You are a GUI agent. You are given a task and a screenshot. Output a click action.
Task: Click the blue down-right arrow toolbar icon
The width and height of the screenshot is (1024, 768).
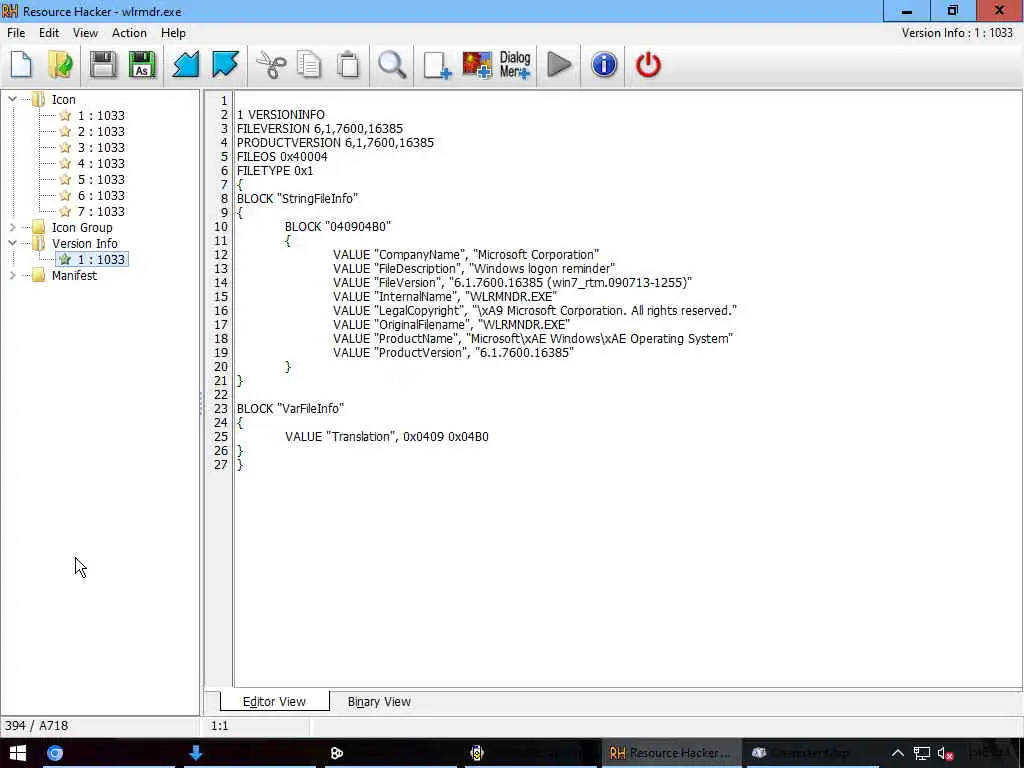coord(225,65)
